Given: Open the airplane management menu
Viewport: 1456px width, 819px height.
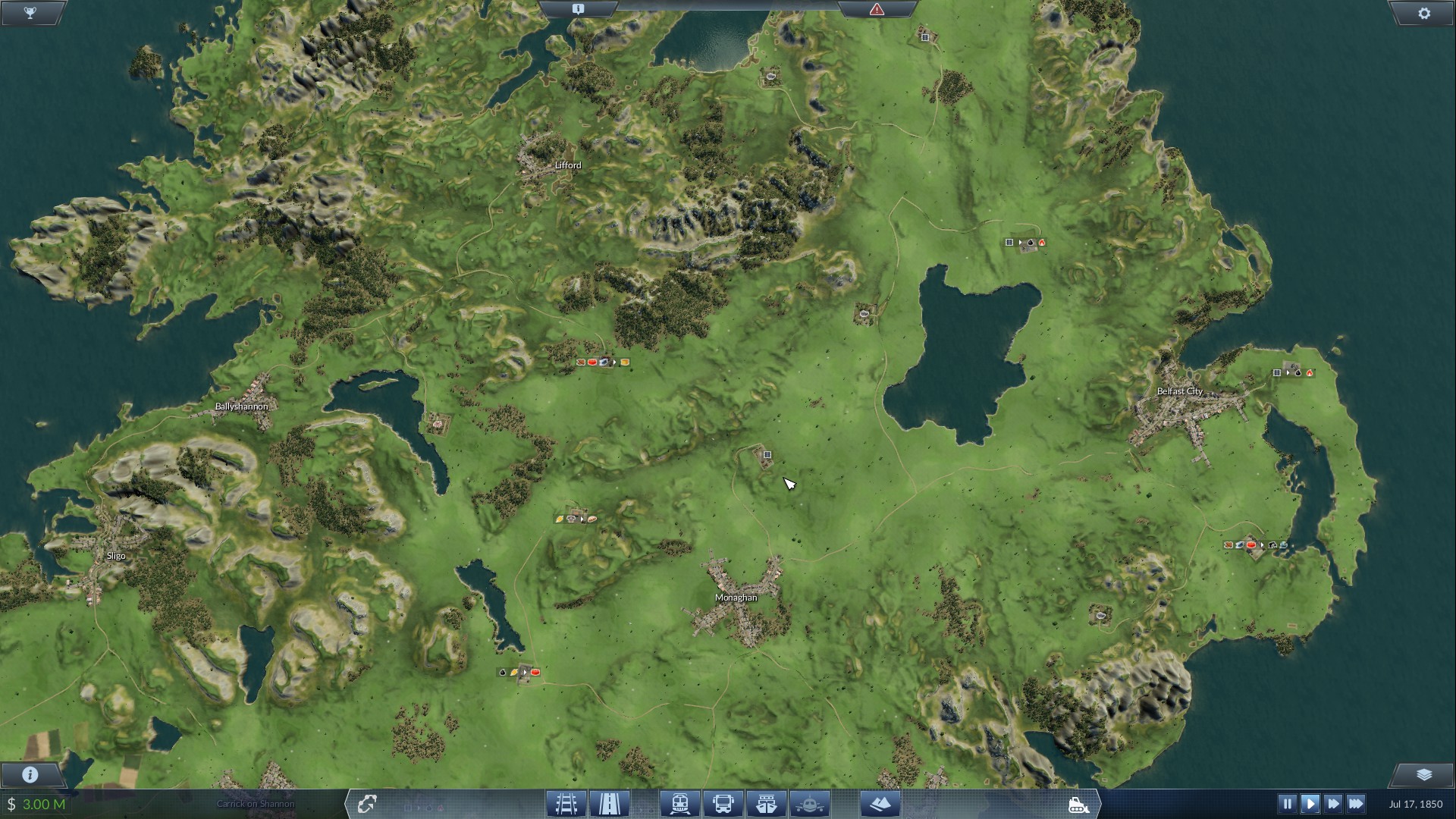Looking at the screenshot, I should (x=810, y=804).
